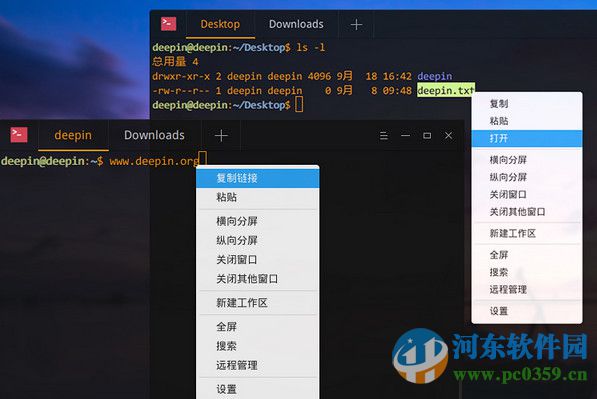Choose 复制 in right context menu
597x399 pixels.
click(x=527, y=104)
